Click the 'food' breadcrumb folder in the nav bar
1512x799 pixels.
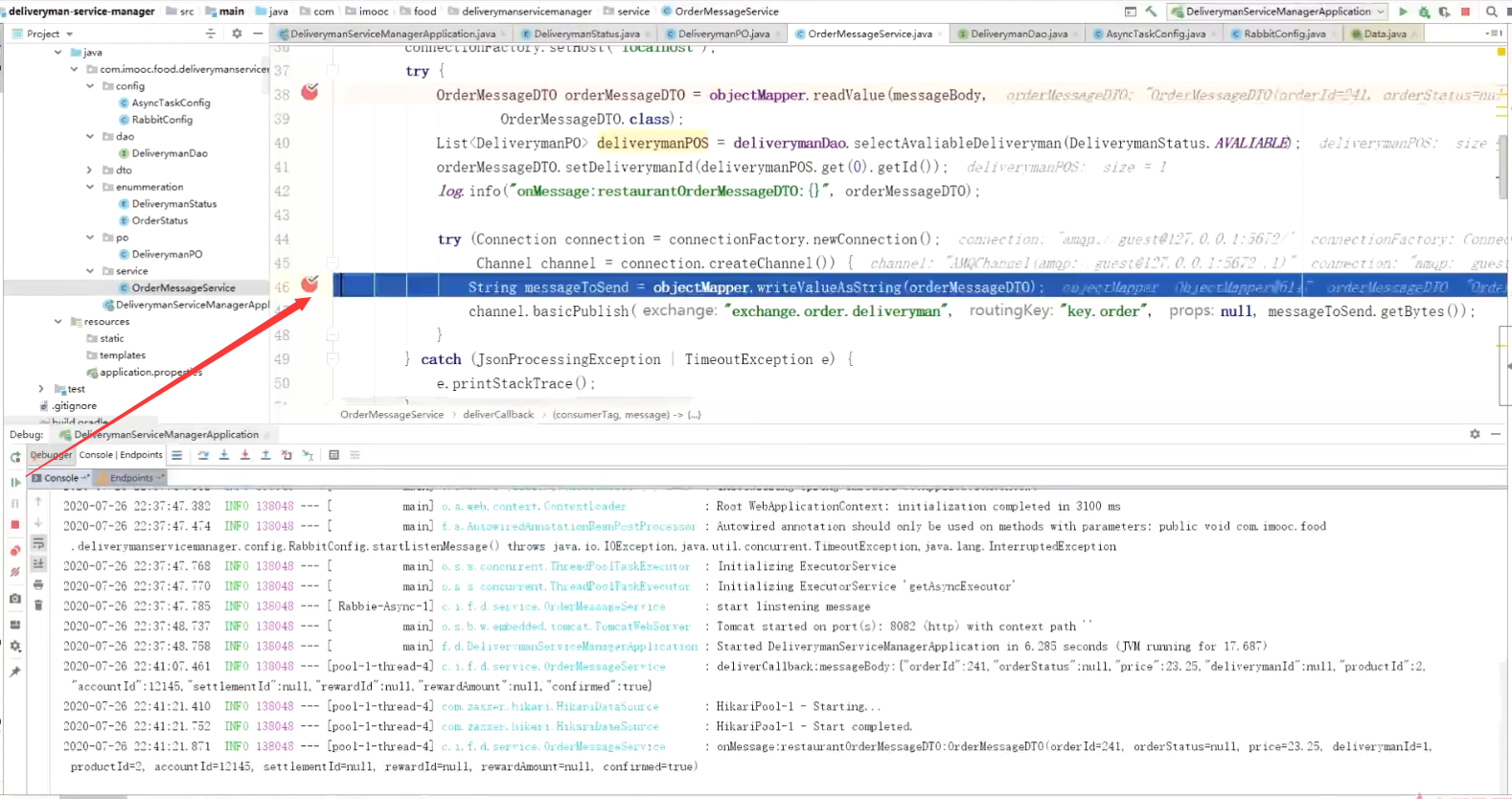pos(424,11)
